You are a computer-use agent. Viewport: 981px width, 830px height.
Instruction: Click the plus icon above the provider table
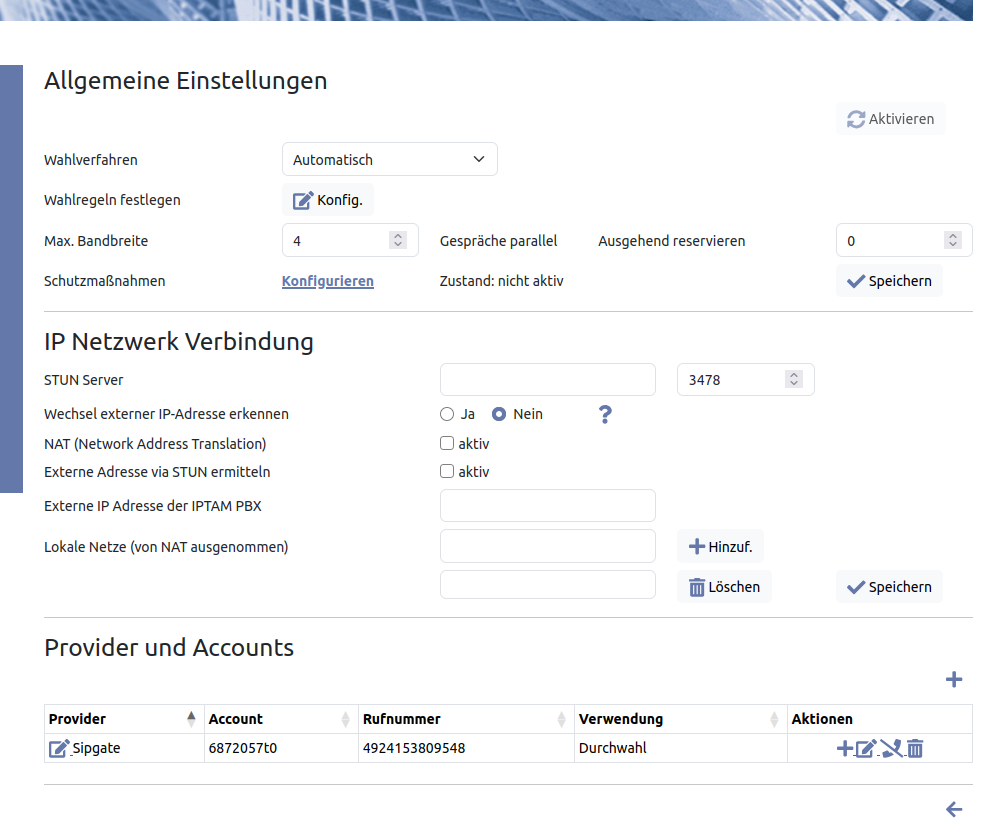click(x=953, y=680)
